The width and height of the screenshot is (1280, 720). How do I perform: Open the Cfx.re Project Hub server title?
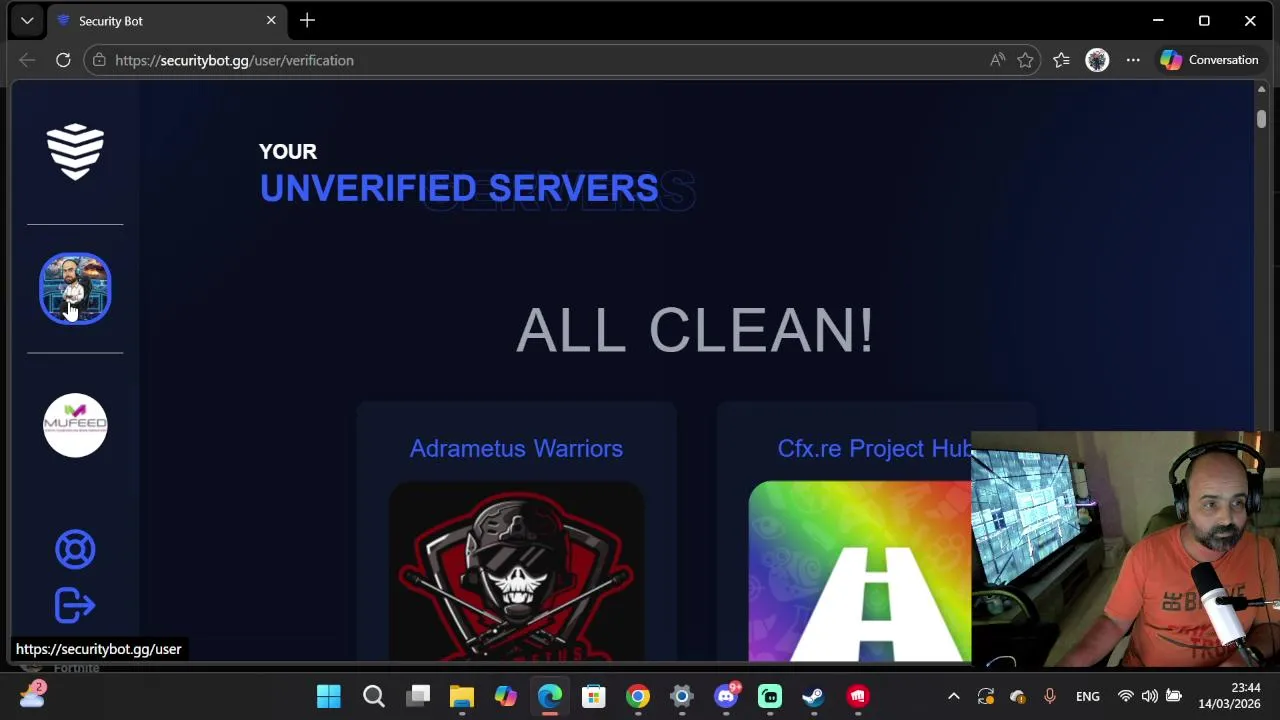(875, 448)
